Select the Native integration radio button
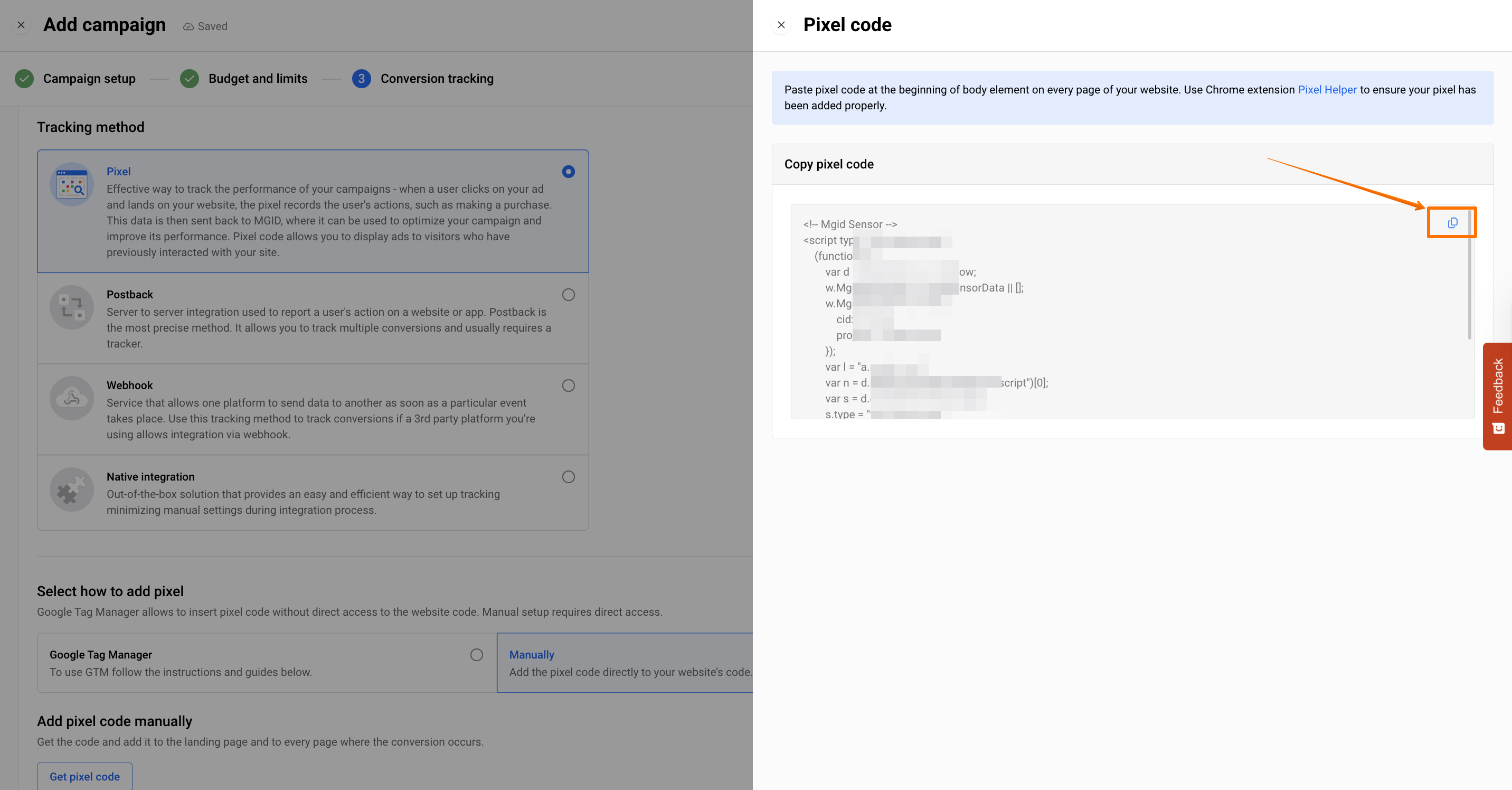This screenshot has width=1512, height=790. [x=568, y=476]
